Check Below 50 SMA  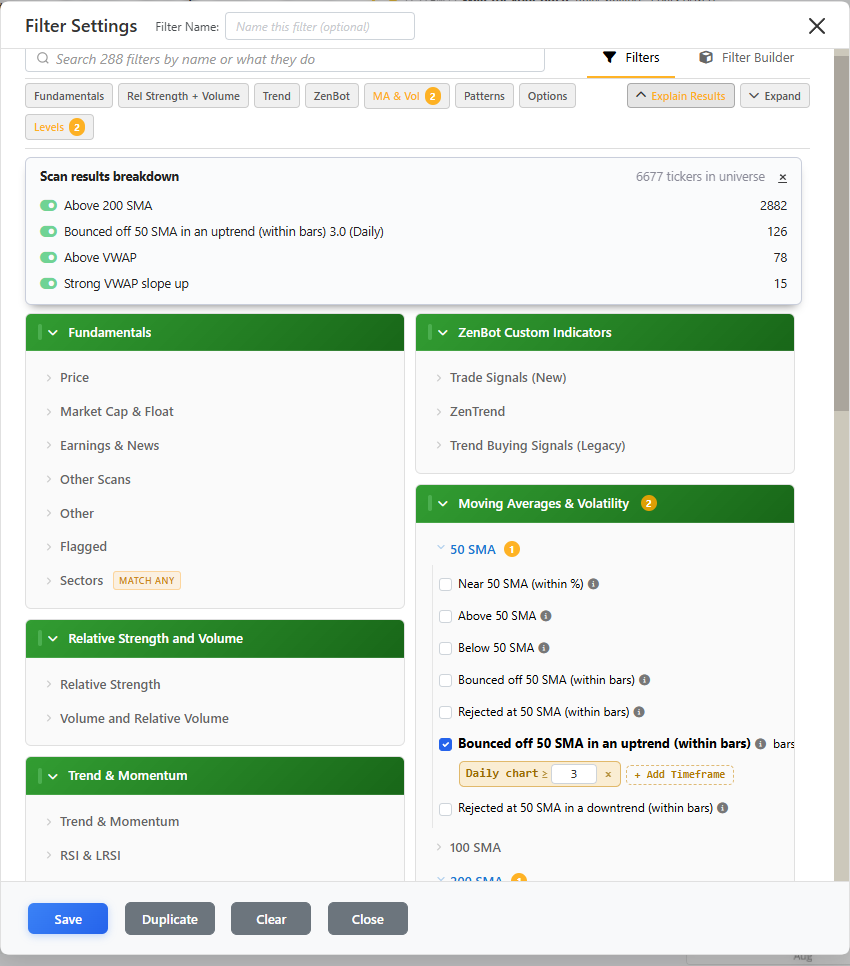[445, 648]
